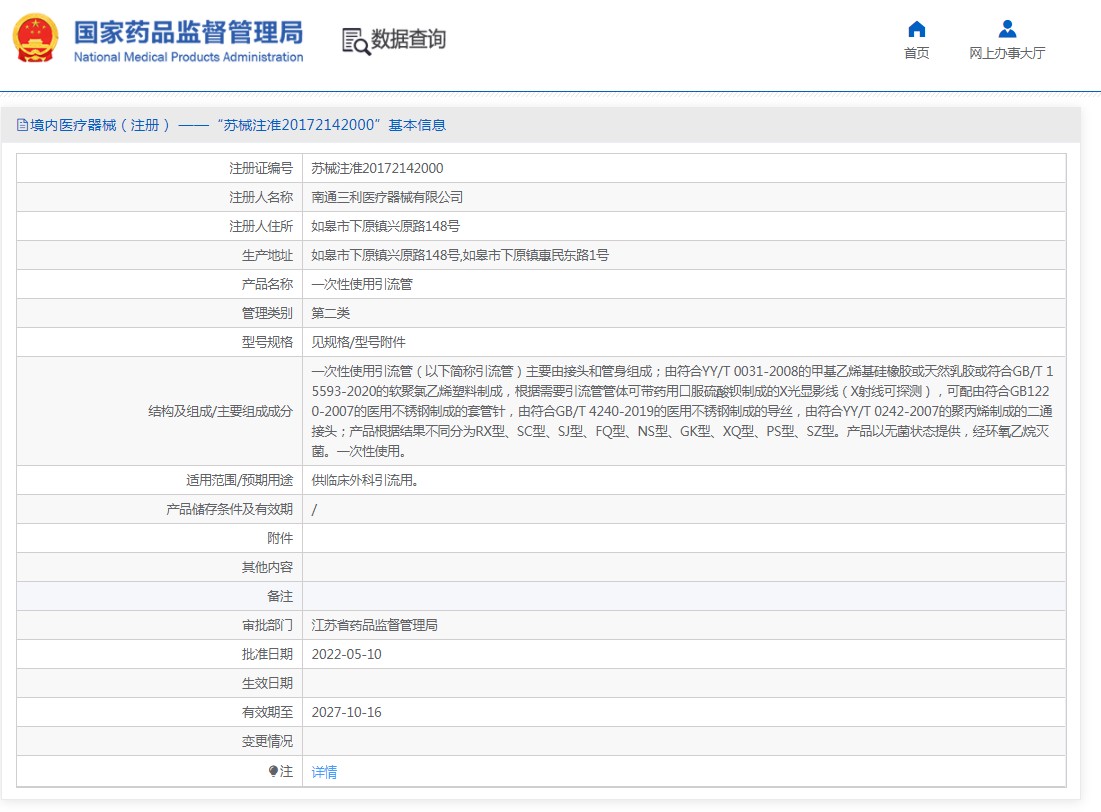This screenshot has height=812, width=1101.
Task: Click the 结构及组成/主要组成成分 label
Action: 220,411
